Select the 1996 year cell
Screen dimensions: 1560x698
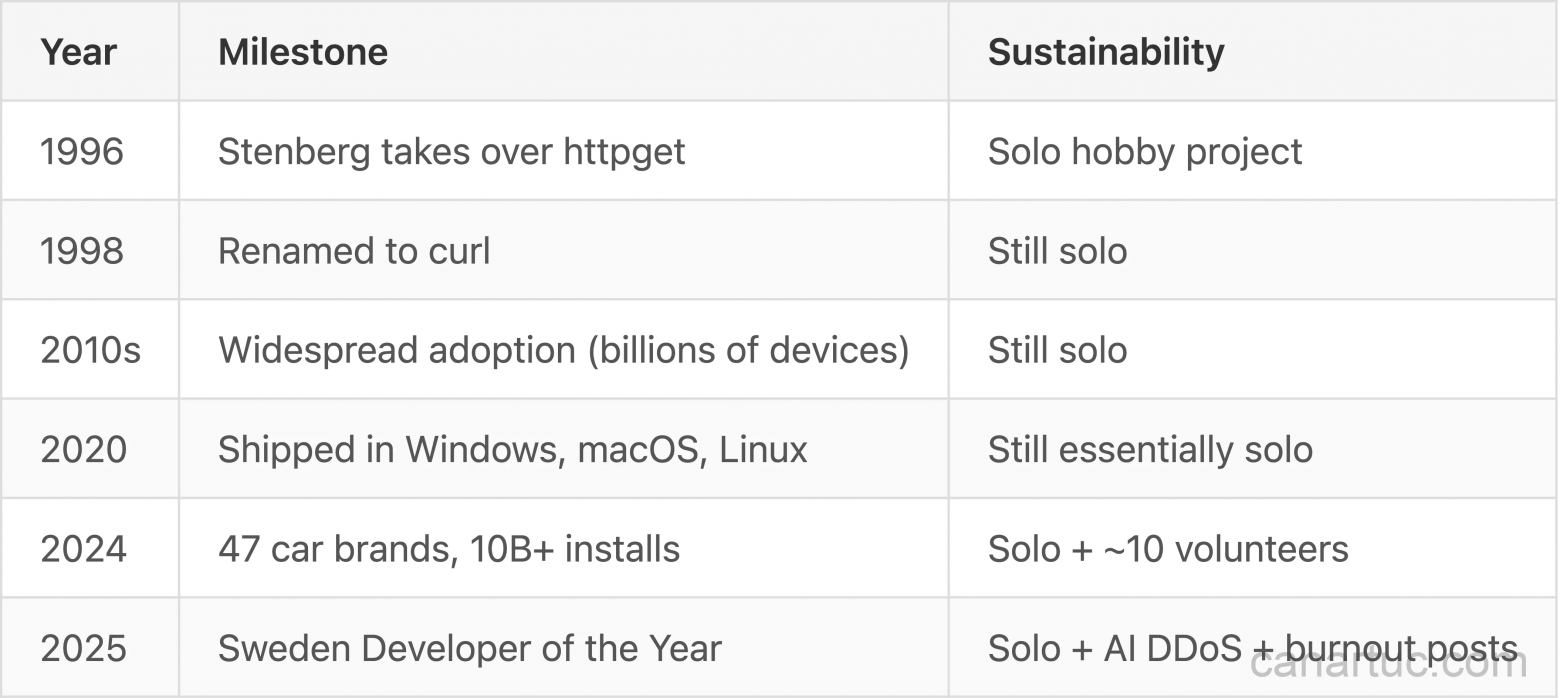click(82, 151)
